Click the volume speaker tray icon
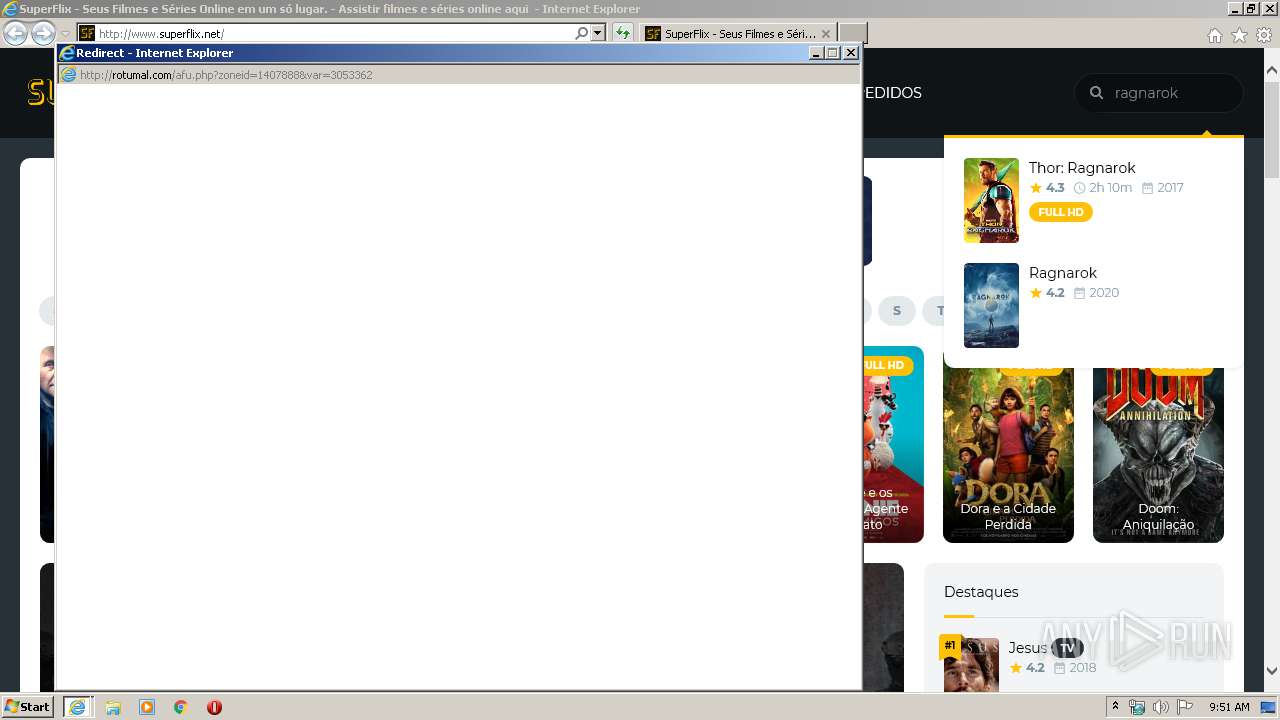Image resolution: width=1280 pixels, height=720 pixels. tap(1161, 707)
